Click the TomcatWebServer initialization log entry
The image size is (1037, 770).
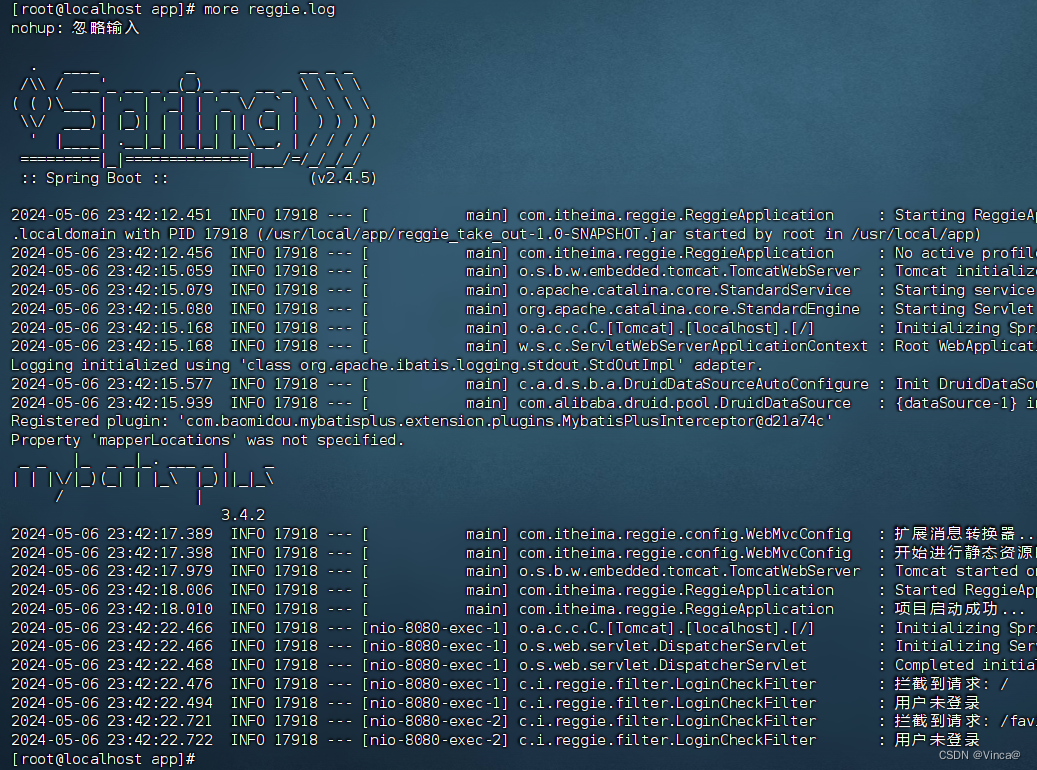[500, 270]
